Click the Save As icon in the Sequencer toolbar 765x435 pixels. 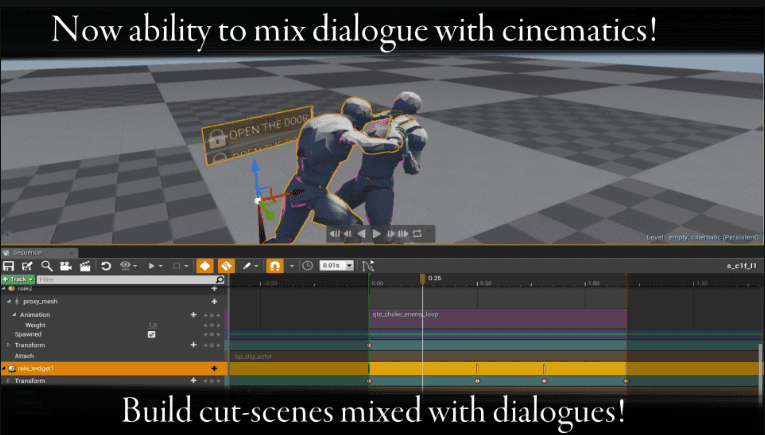click(x=27, y=266)
